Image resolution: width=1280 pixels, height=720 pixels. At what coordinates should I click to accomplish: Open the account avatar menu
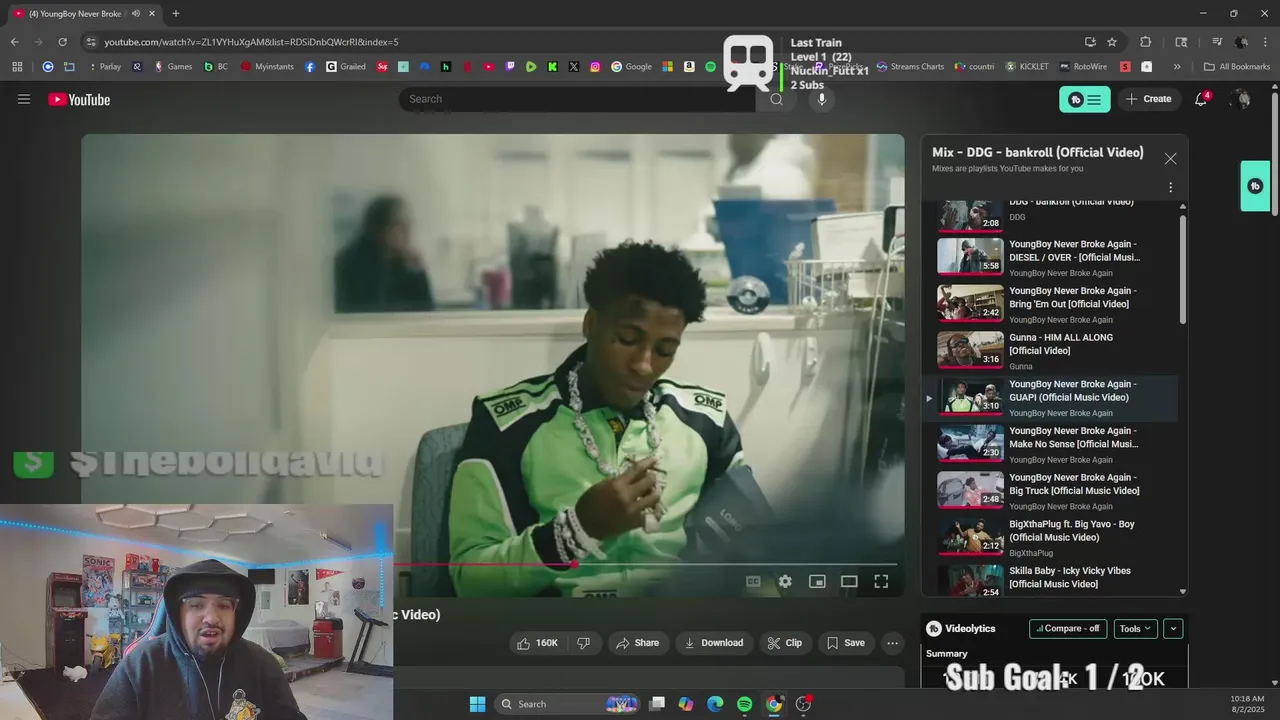(1241, 99)
